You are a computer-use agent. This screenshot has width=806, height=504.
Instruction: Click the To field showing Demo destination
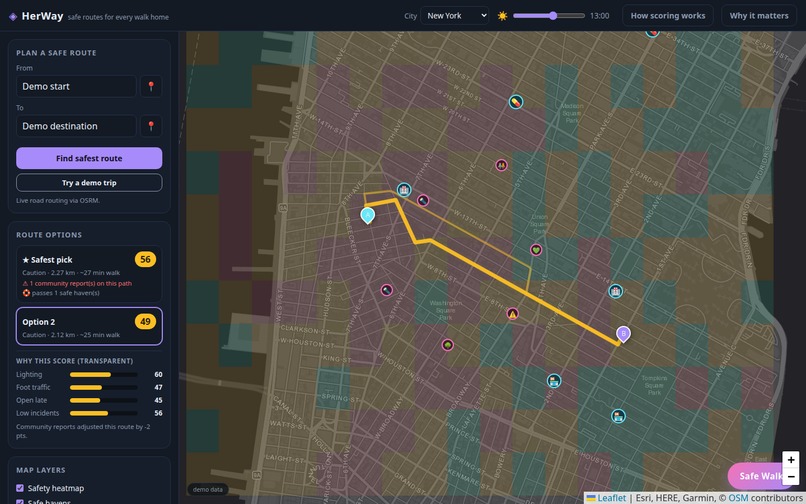pos(76,126)
